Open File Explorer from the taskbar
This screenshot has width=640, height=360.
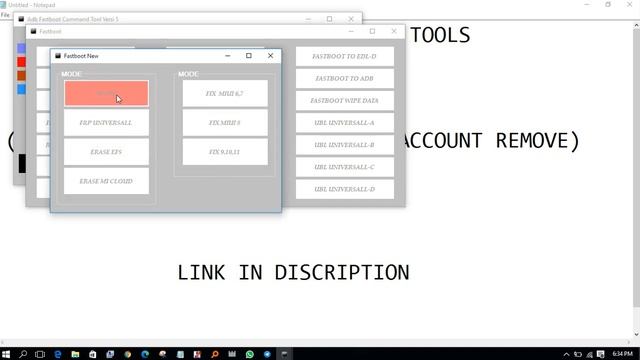[x=75, y=354]
